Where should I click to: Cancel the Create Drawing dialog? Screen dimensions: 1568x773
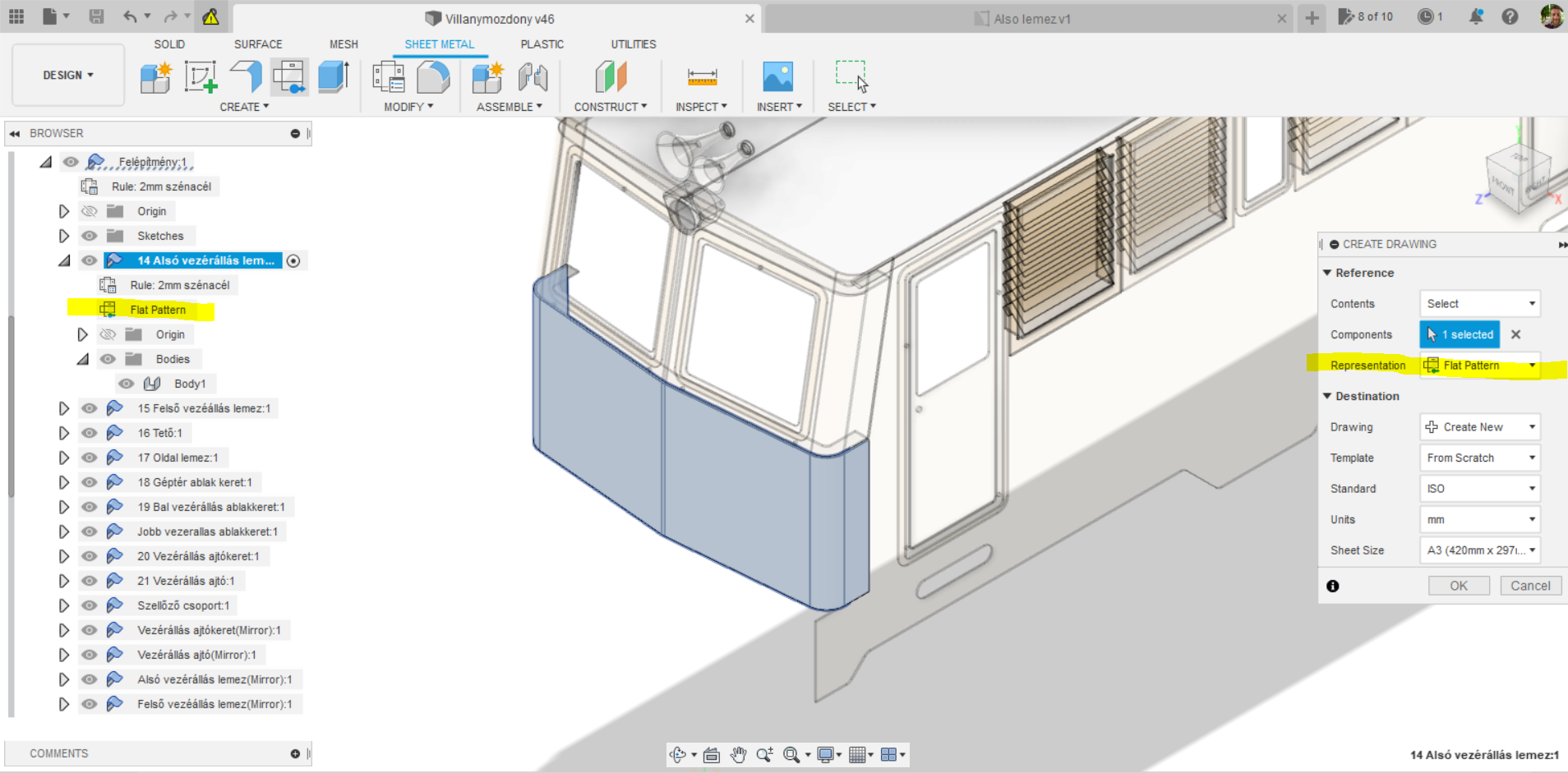coord(1530,585)
